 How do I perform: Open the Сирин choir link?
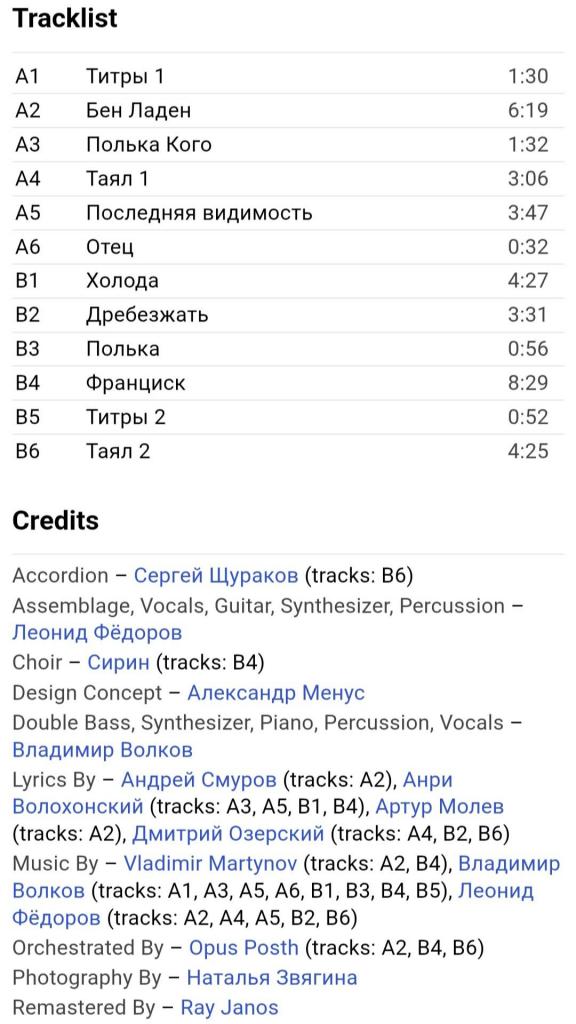[119, 662]
